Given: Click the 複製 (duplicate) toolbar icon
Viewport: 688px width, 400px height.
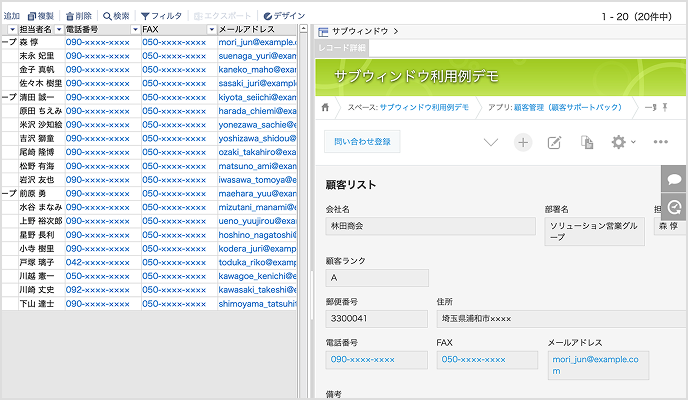Looking at the screenshot, I should point(33,16).
